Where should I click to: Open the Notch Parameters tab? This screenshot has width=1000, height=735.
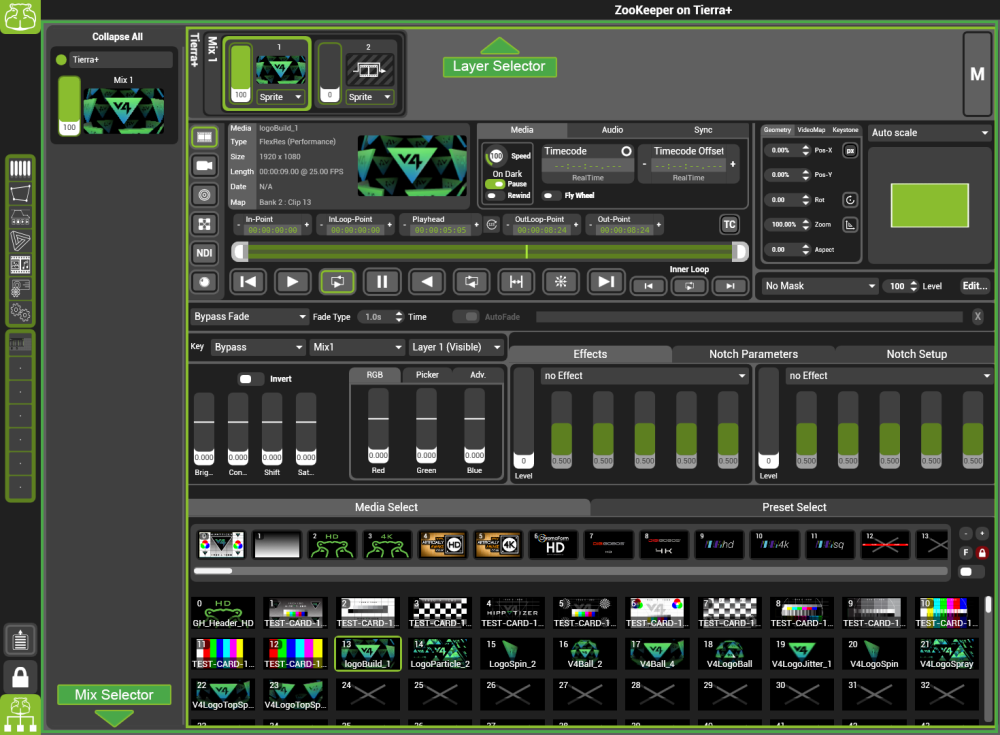(x=753, y=354)
